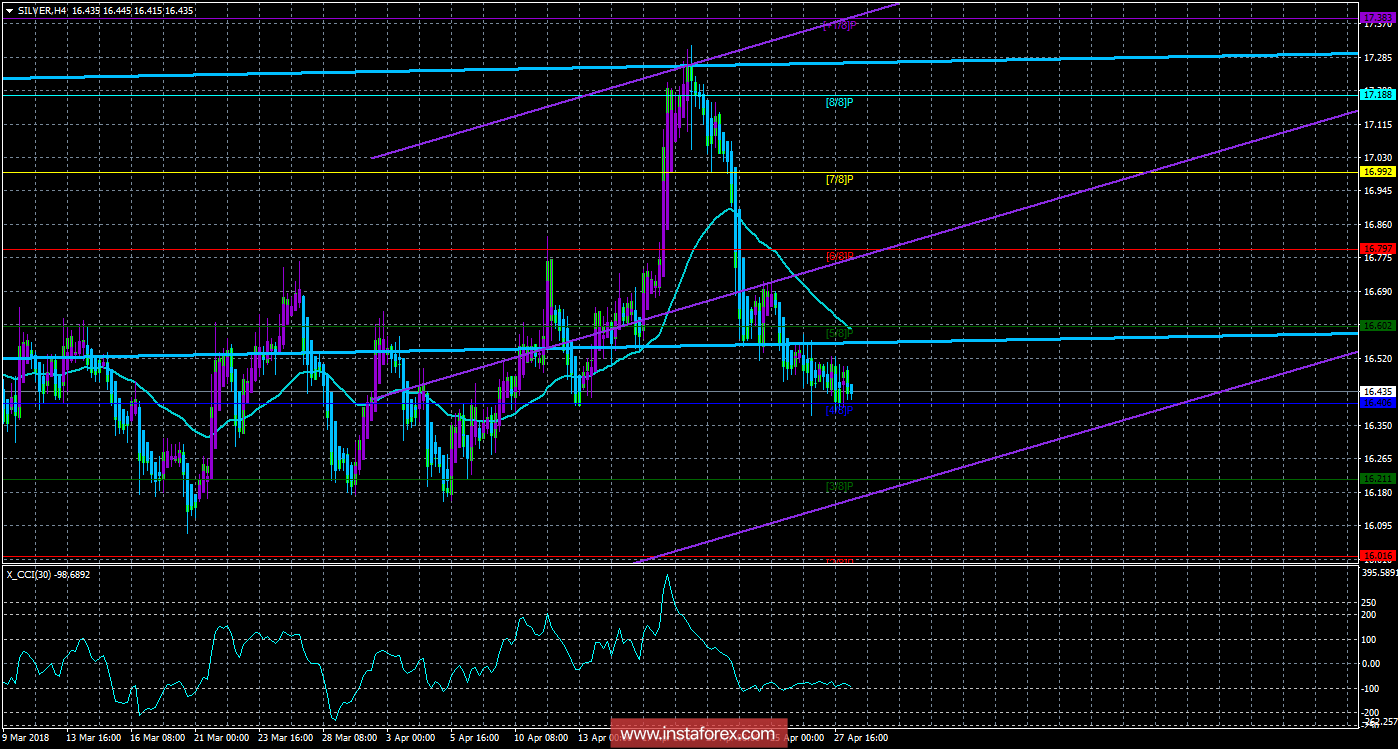Click the white 16.435 current price tag
The height and width of the screenshot is (749, 1398).
tap(1377, 392)
